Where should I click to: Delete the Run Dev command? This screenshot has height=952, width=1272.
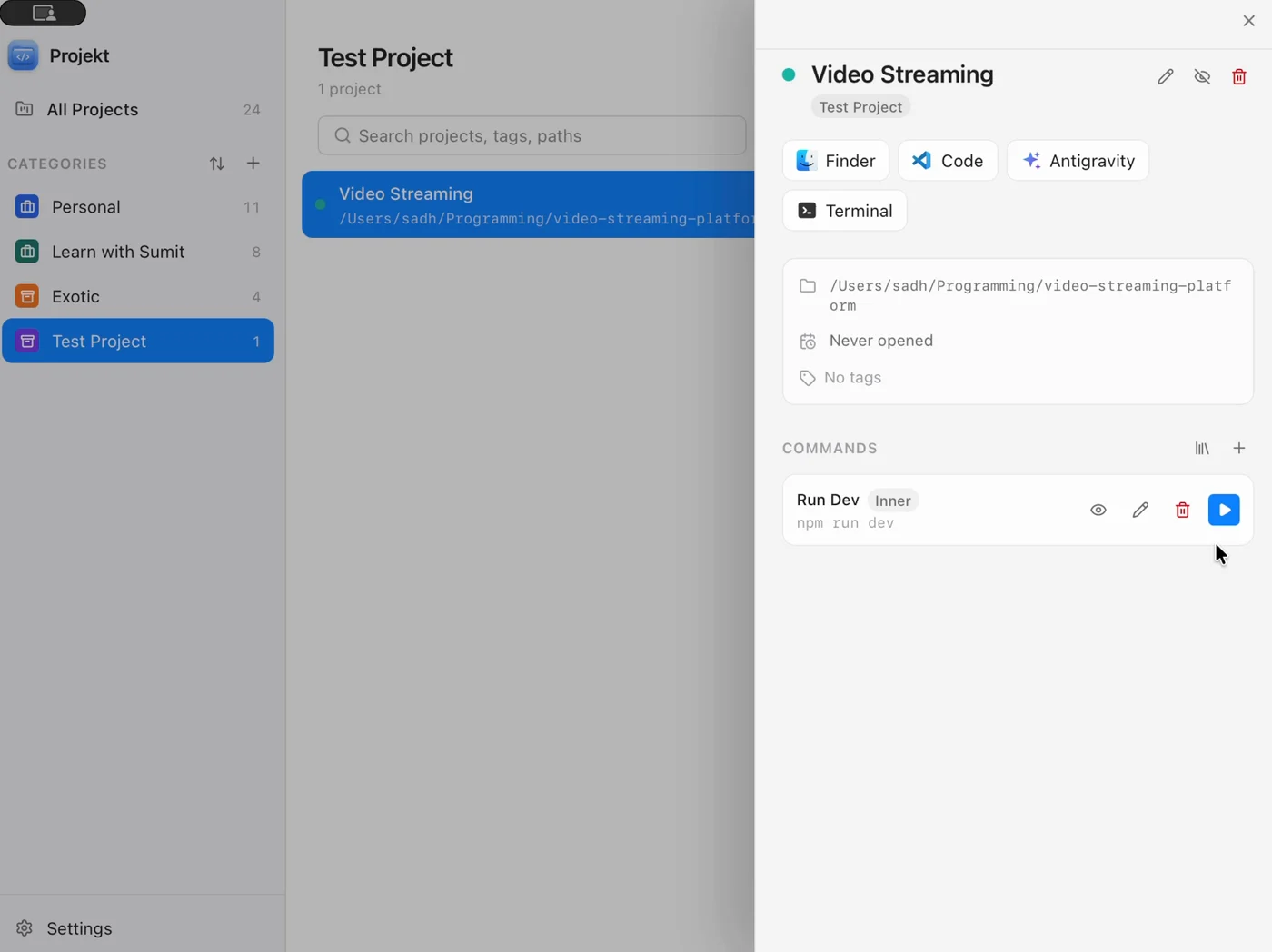pyautogui.click(x=1182, y=510)
